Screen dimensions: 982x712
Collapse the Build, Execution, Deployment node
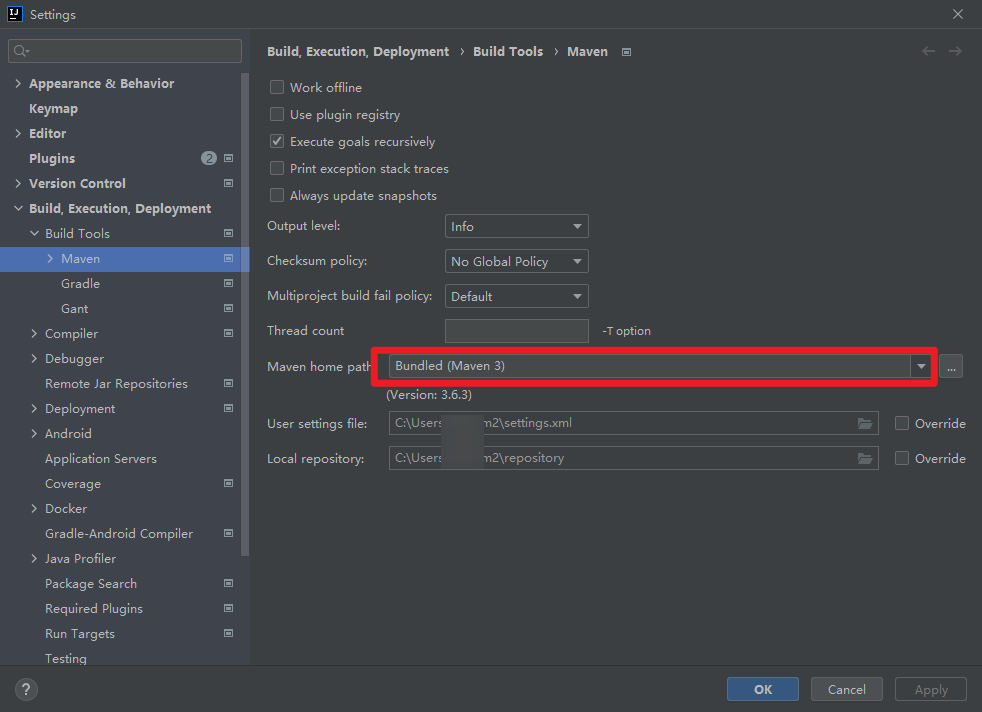pyautogui.click(x=18, y=209)
